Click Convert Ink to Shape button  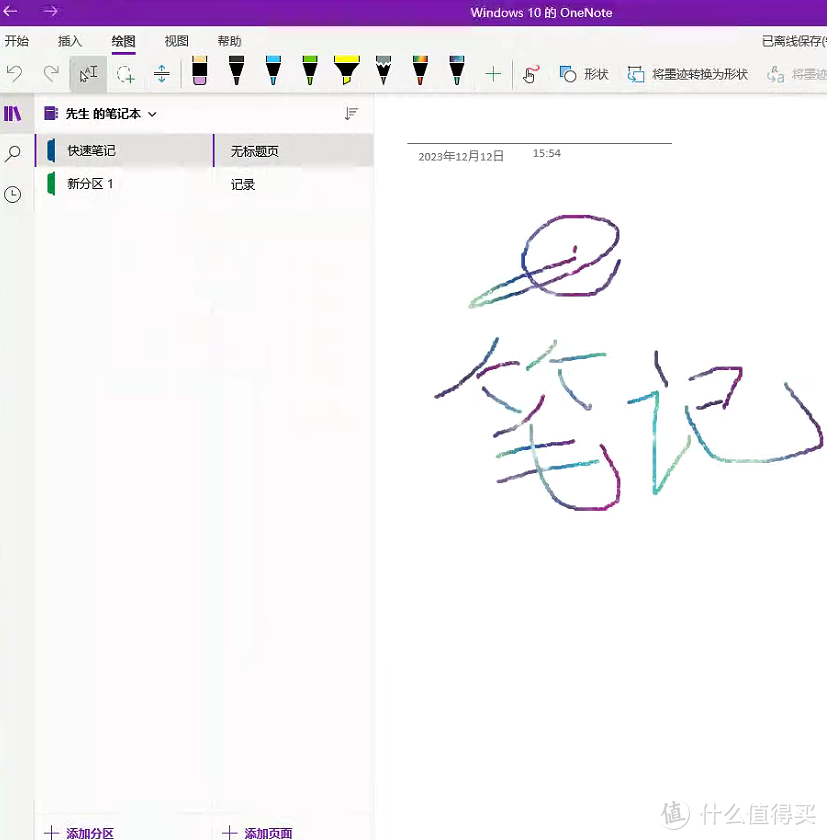(x=688, y=74)
